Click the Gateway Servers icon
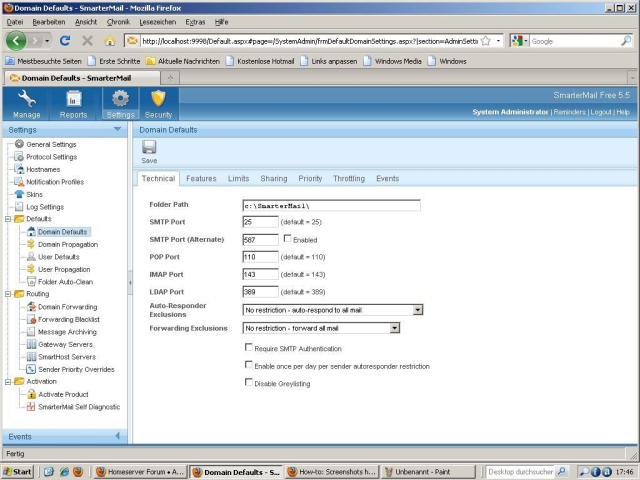640x480 pixels. coord(31,344)
